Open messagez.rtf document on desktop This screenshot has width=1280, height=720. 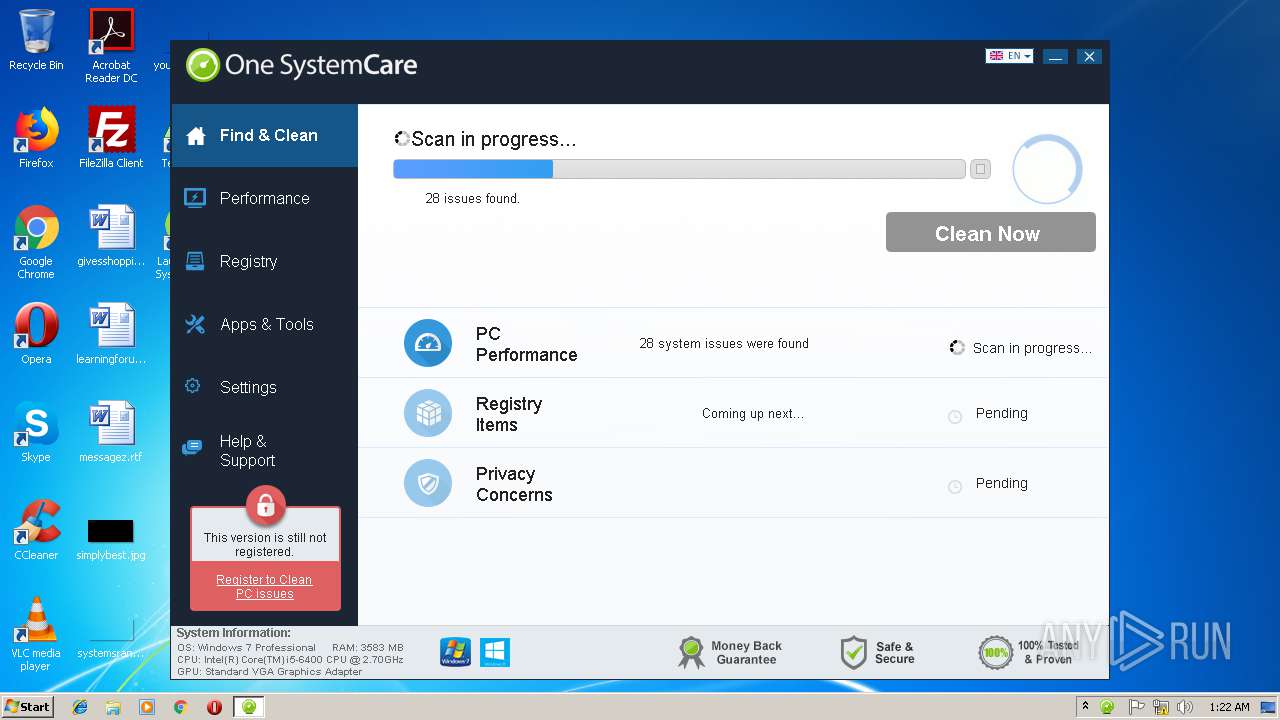click(111, 431)
